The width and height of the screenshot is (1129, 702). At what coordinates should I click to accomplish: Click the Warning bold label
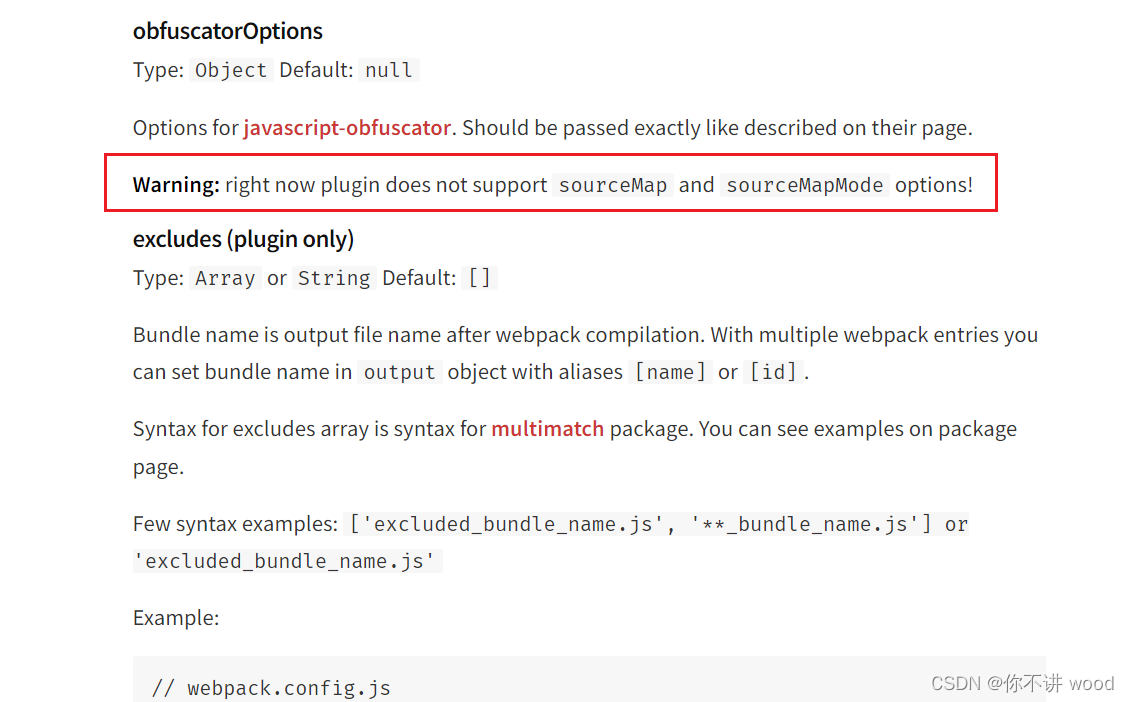click(x=176, y=185)
